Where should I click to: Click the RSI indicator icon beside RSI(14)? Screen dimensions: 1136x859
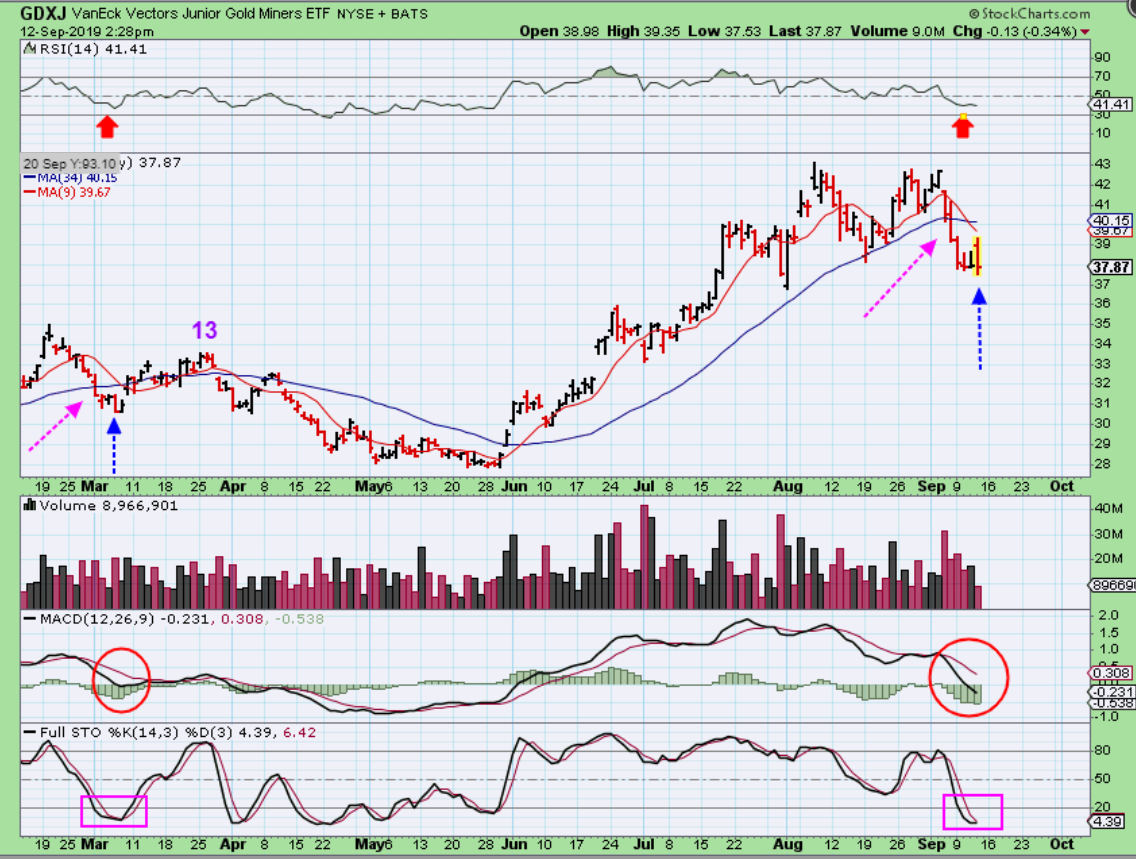[29, 49]
